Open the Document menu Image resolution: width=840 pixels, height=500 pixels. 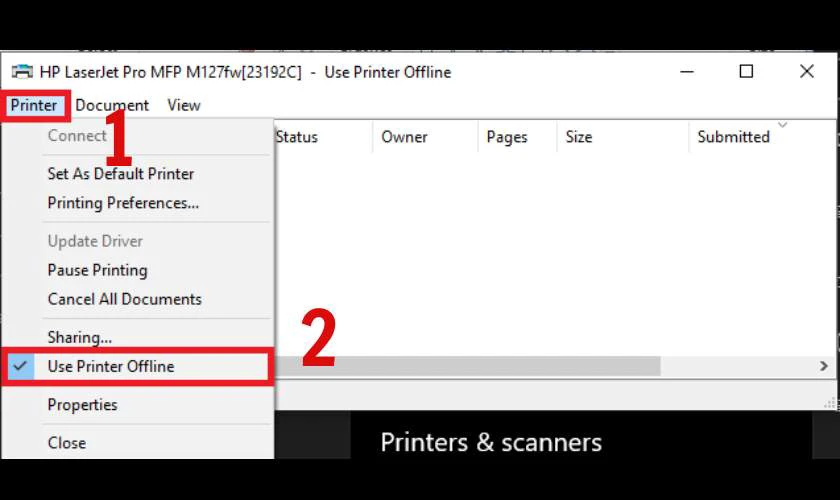tap(112, 106)
